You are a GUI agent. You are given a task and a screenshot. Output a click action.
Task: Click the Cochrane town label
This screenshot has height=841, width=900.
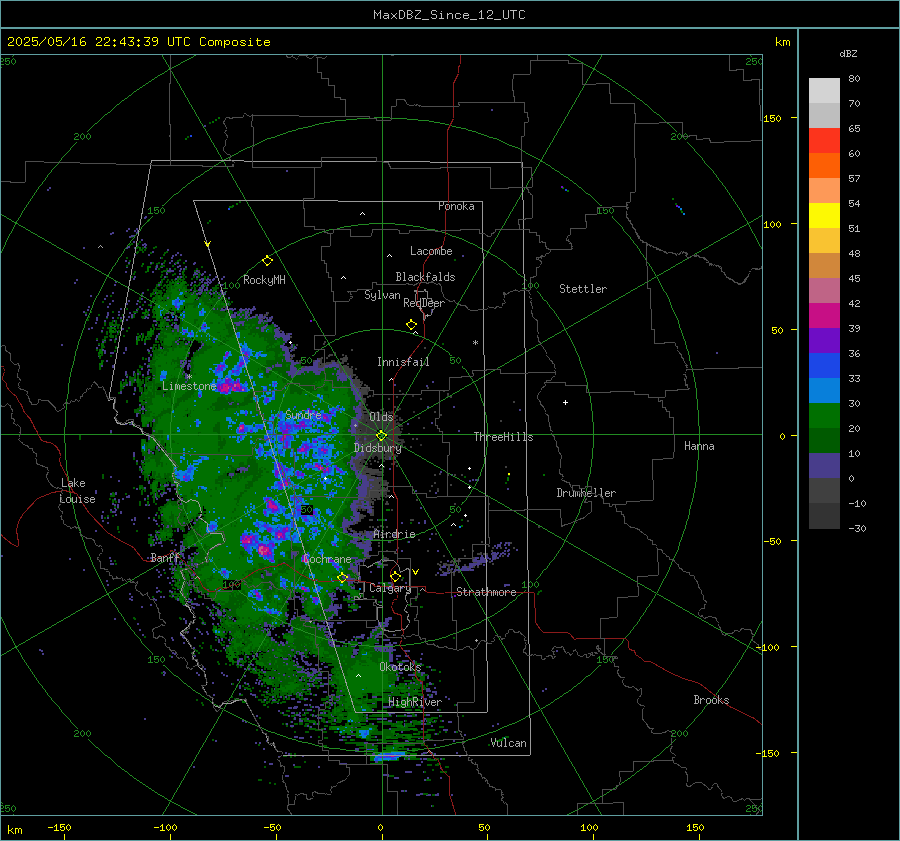pyautogui.click(x=327, y=559)
